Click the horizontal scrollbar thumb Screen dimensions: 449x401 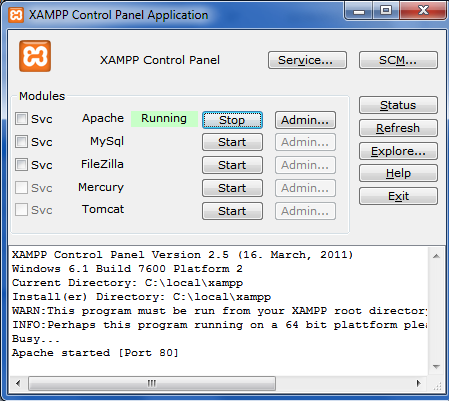(152, 383)
